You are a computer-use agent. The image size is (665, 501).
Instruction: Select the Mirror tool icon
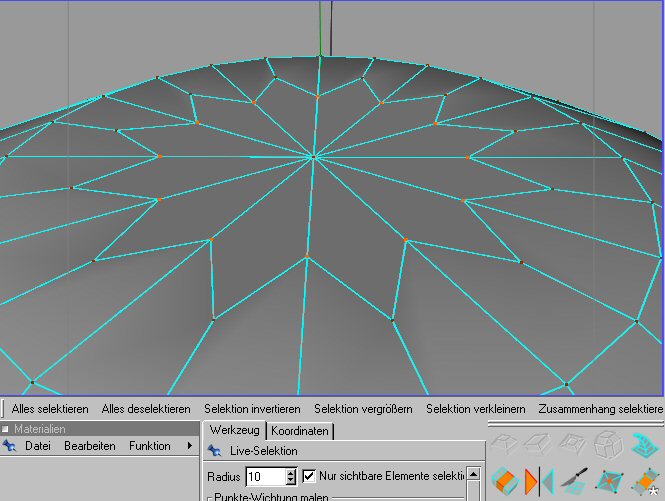tap(539, 480)
